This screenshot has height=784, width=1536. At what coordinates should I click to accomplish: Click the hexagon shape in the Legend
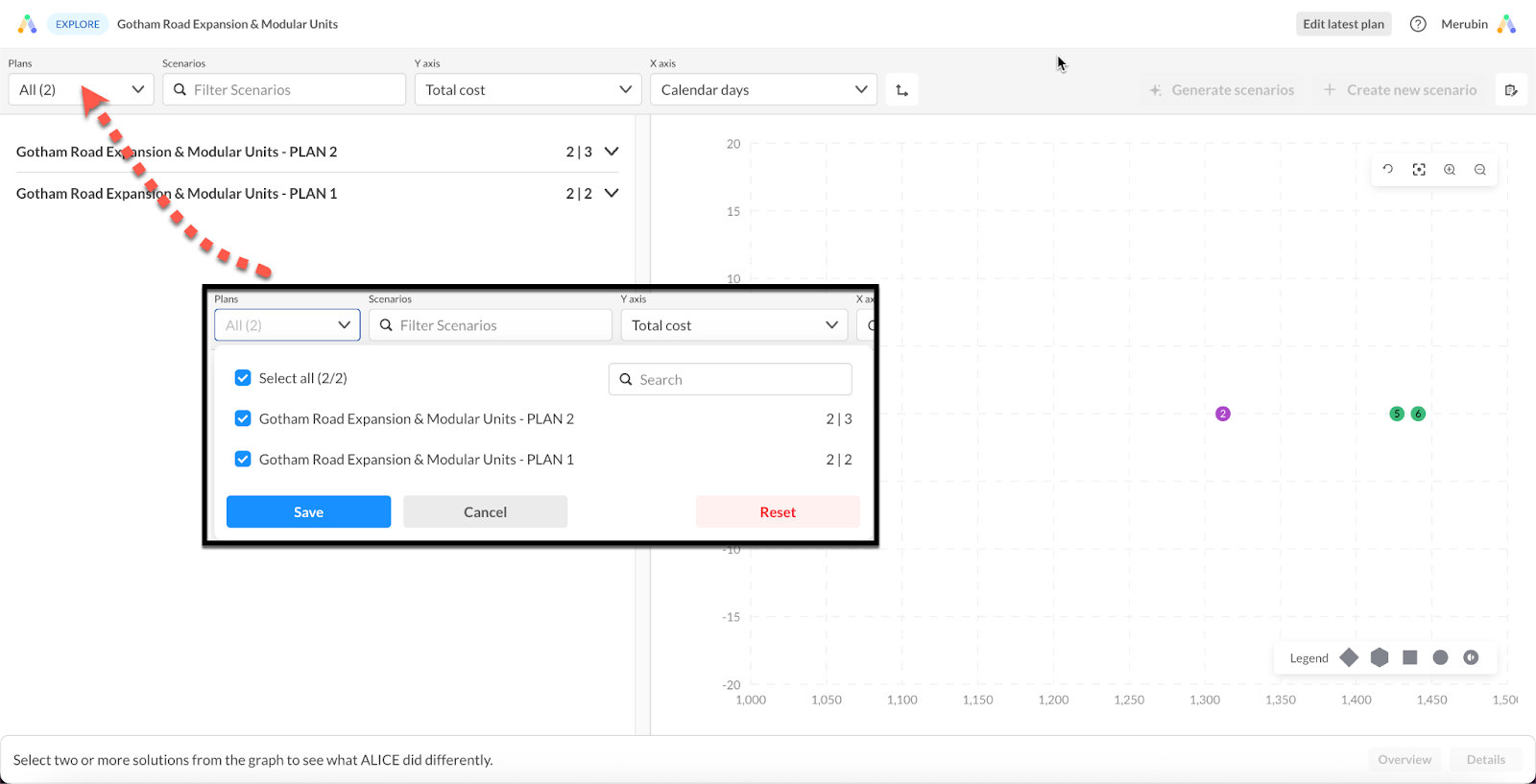(1380, 657)
